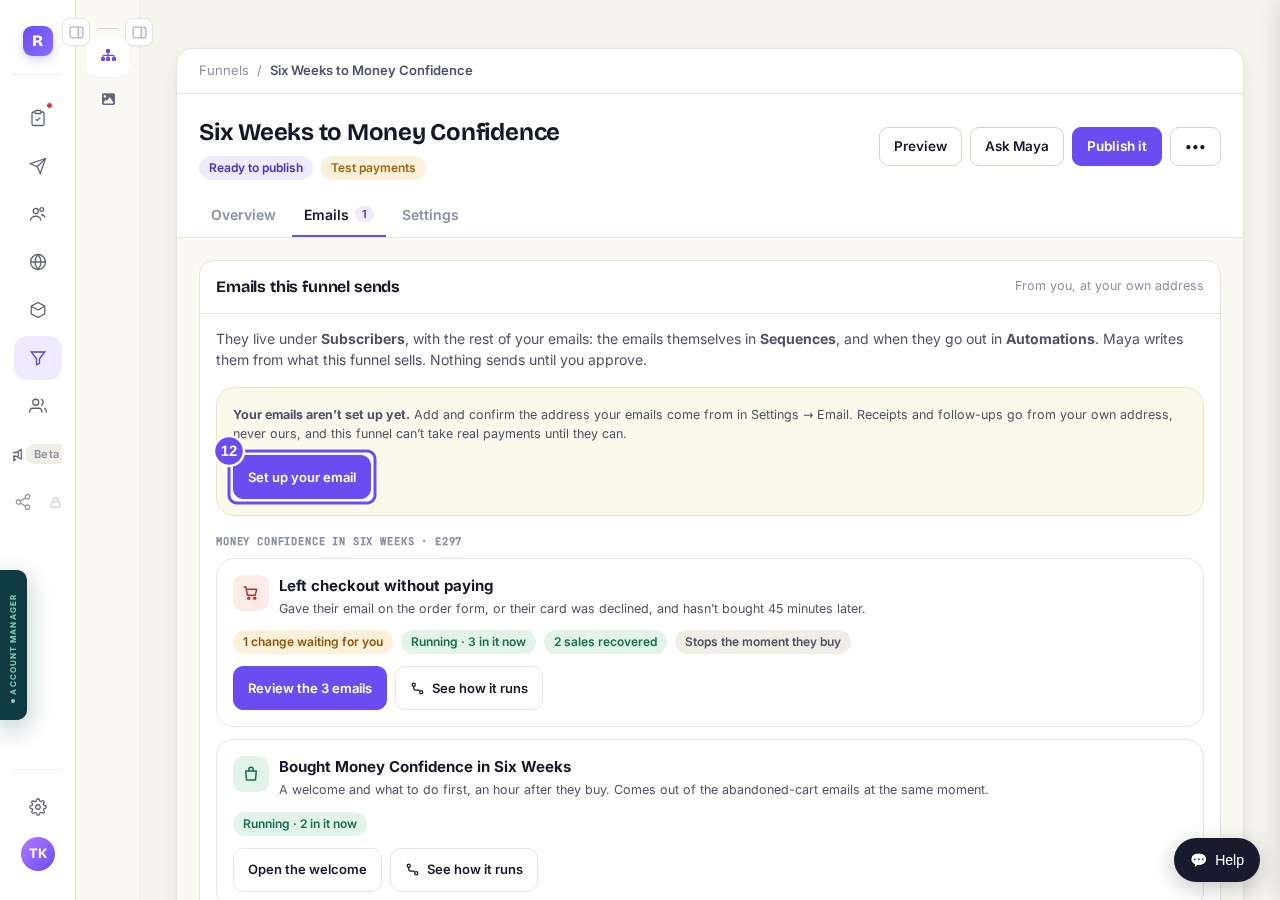Open the Help chat widget
Viewport: 1280px width, 900px height.
(1217, 860)
